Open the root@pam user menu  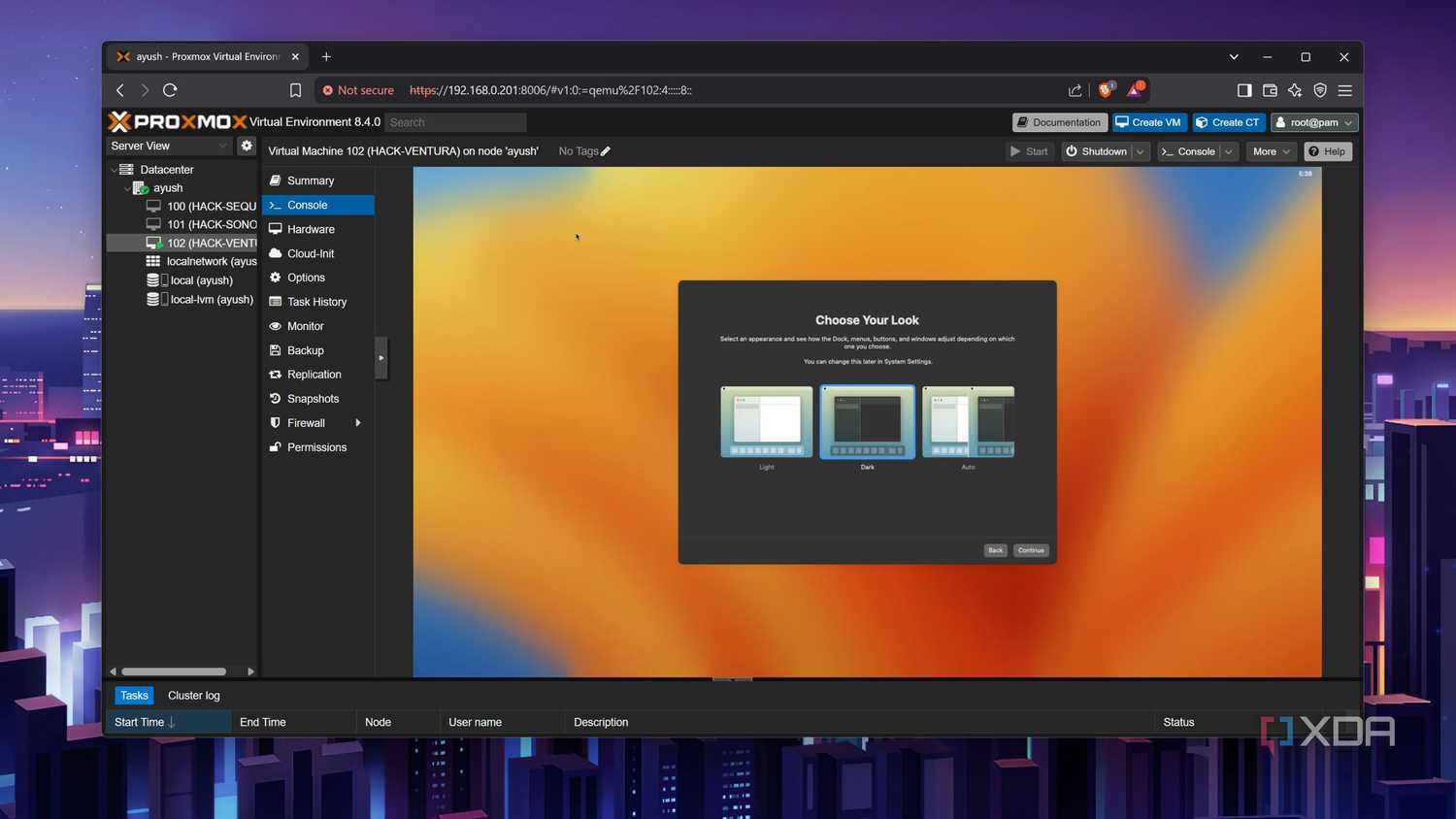point(1314,122)
